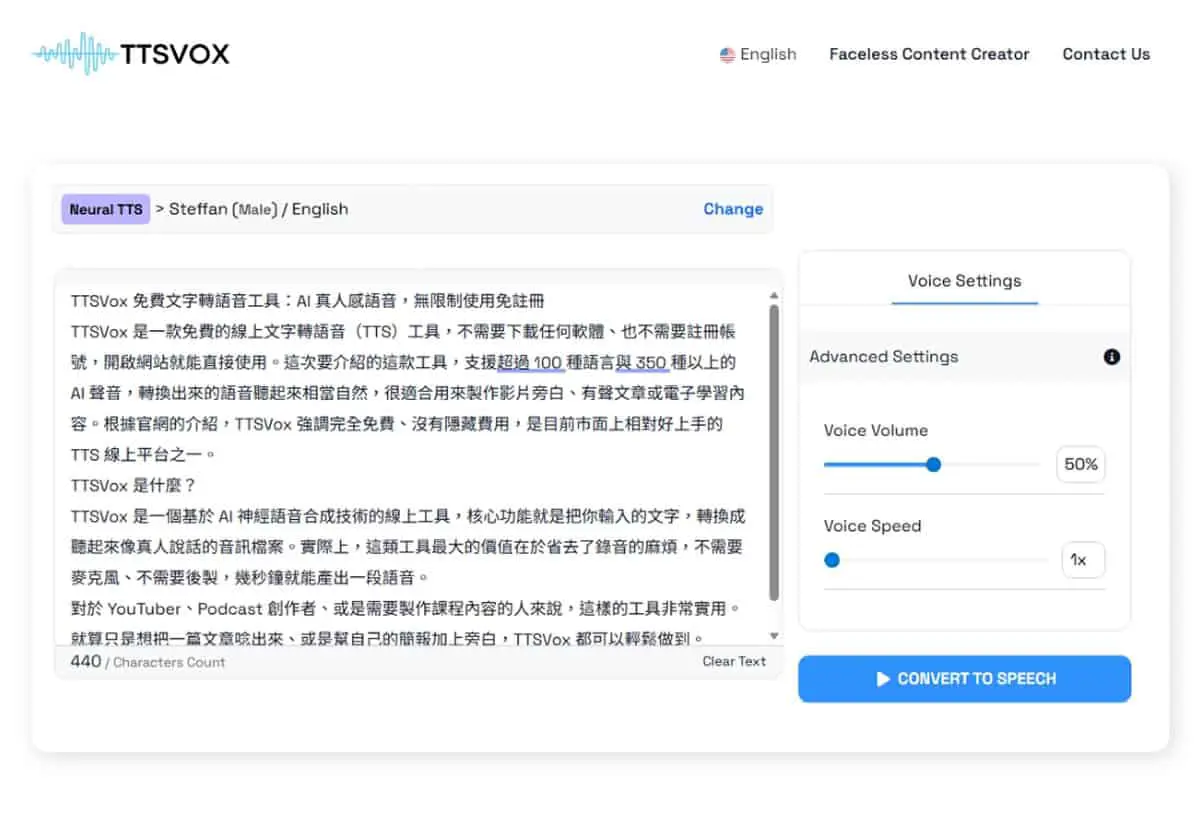Click the scroll up arrow in the text area
The height and width of the screenshot is (821, 1200).
coord(773,295)
